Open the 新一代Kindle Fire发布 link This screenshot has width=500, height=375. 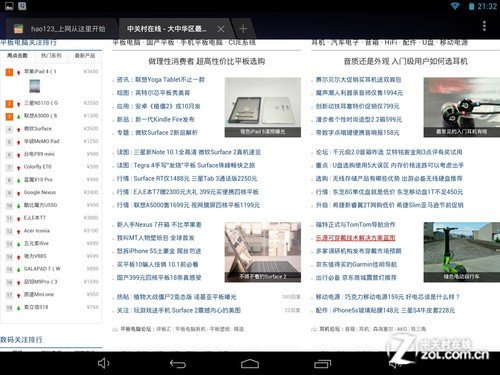pos(165,119)
